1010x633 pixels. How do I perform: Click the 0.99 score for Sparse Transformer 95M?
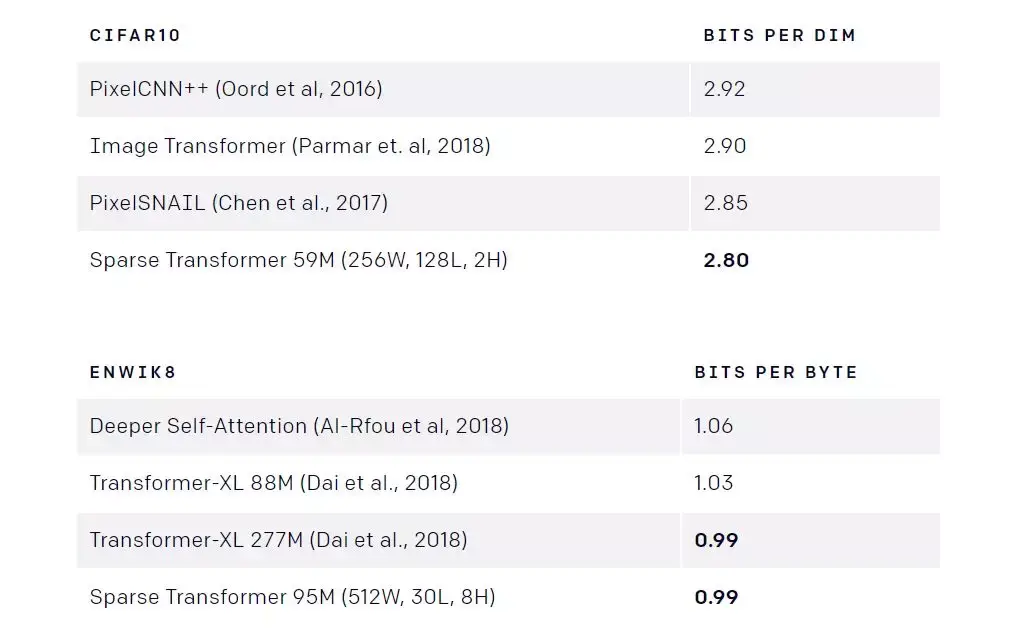point(716,597)
